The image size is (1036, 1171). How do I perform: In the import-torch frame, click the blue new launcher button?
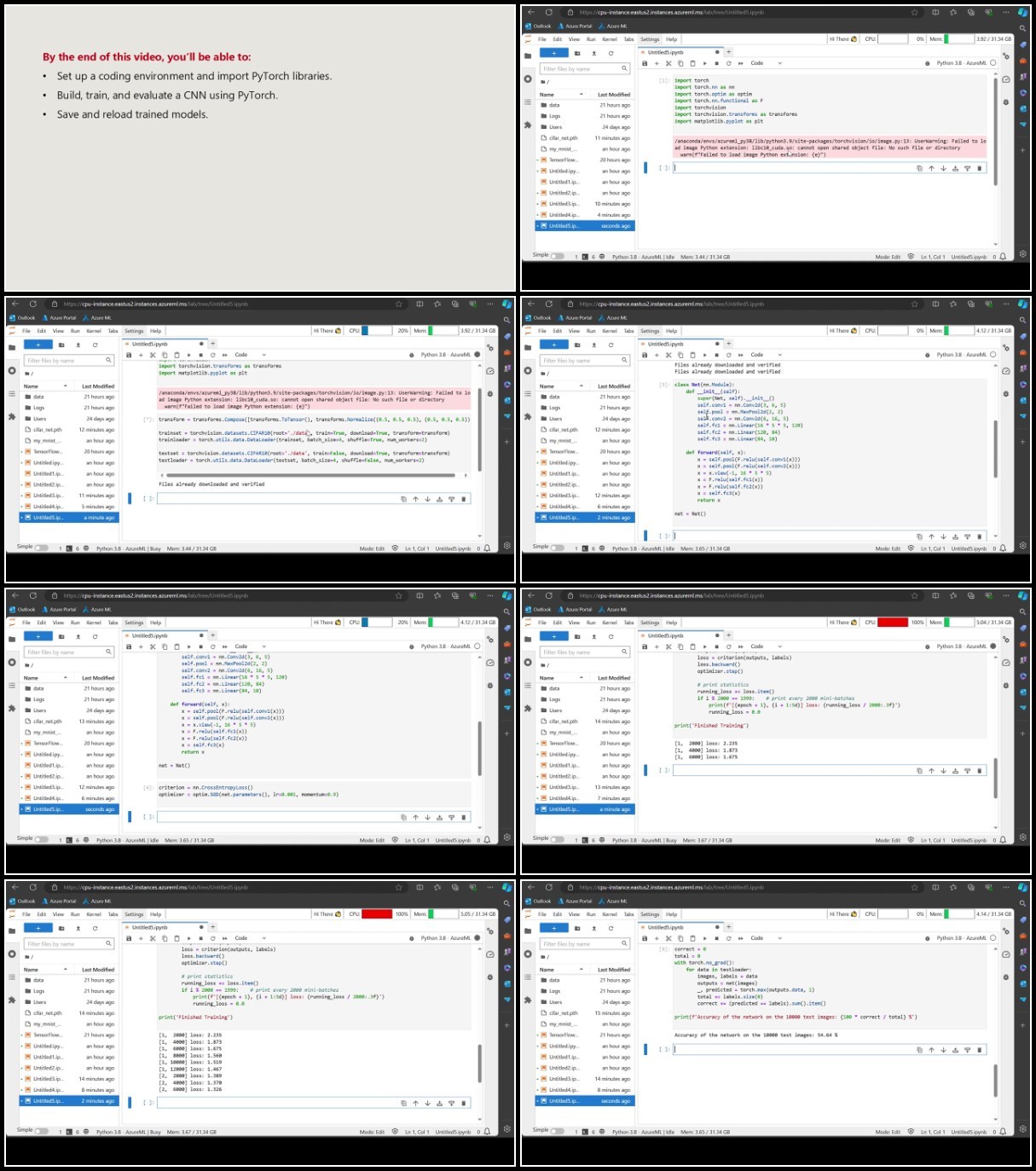[x=553, y=53]
